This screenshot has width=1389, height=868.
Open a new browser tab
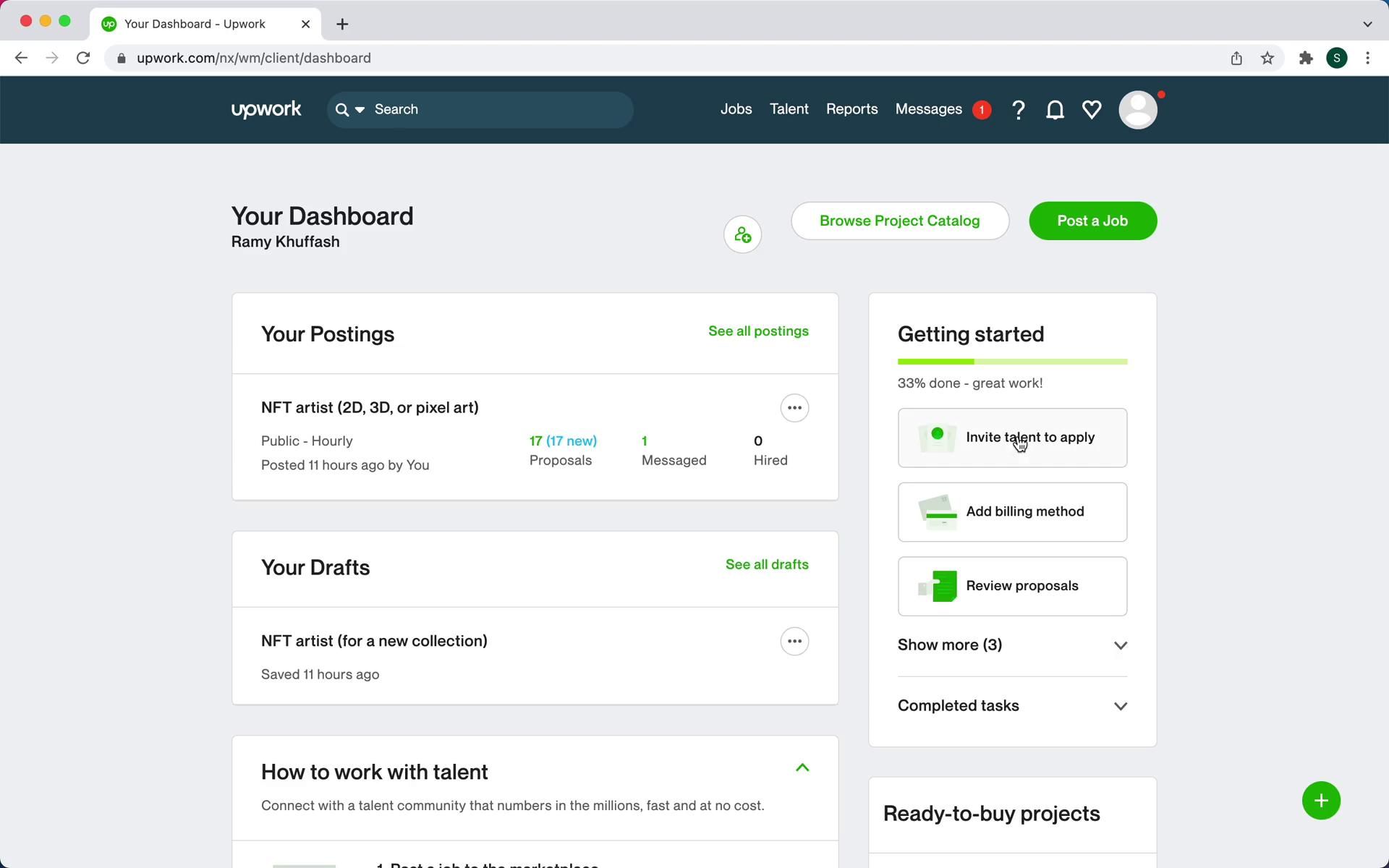click(342, 24)
